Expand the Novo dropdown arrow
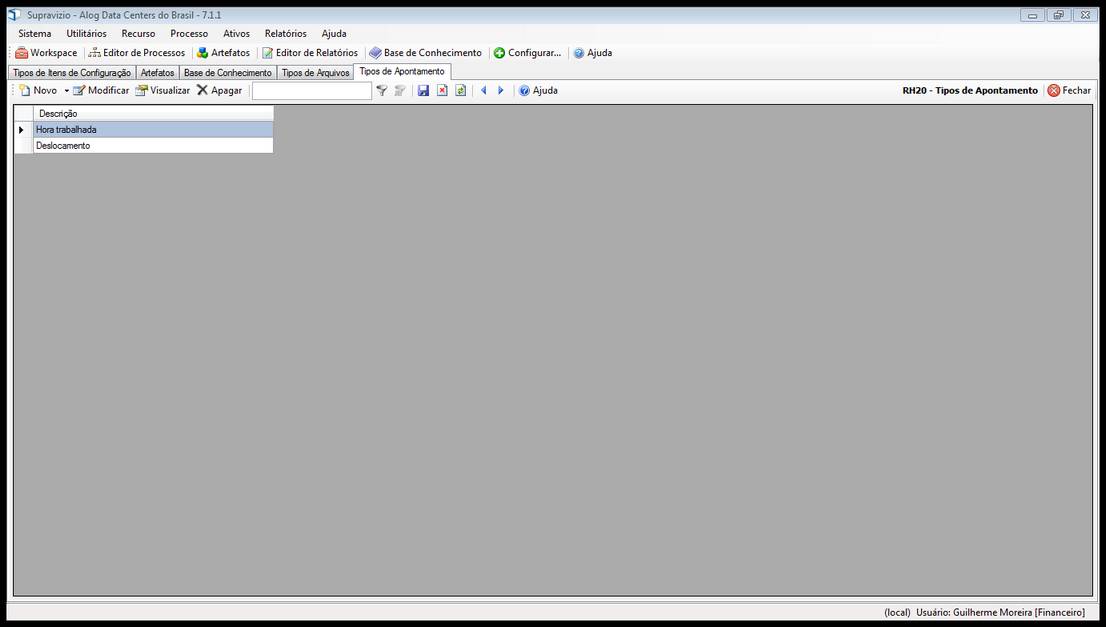The height and width of the screenshot is (627, 1106). (66, 91)
